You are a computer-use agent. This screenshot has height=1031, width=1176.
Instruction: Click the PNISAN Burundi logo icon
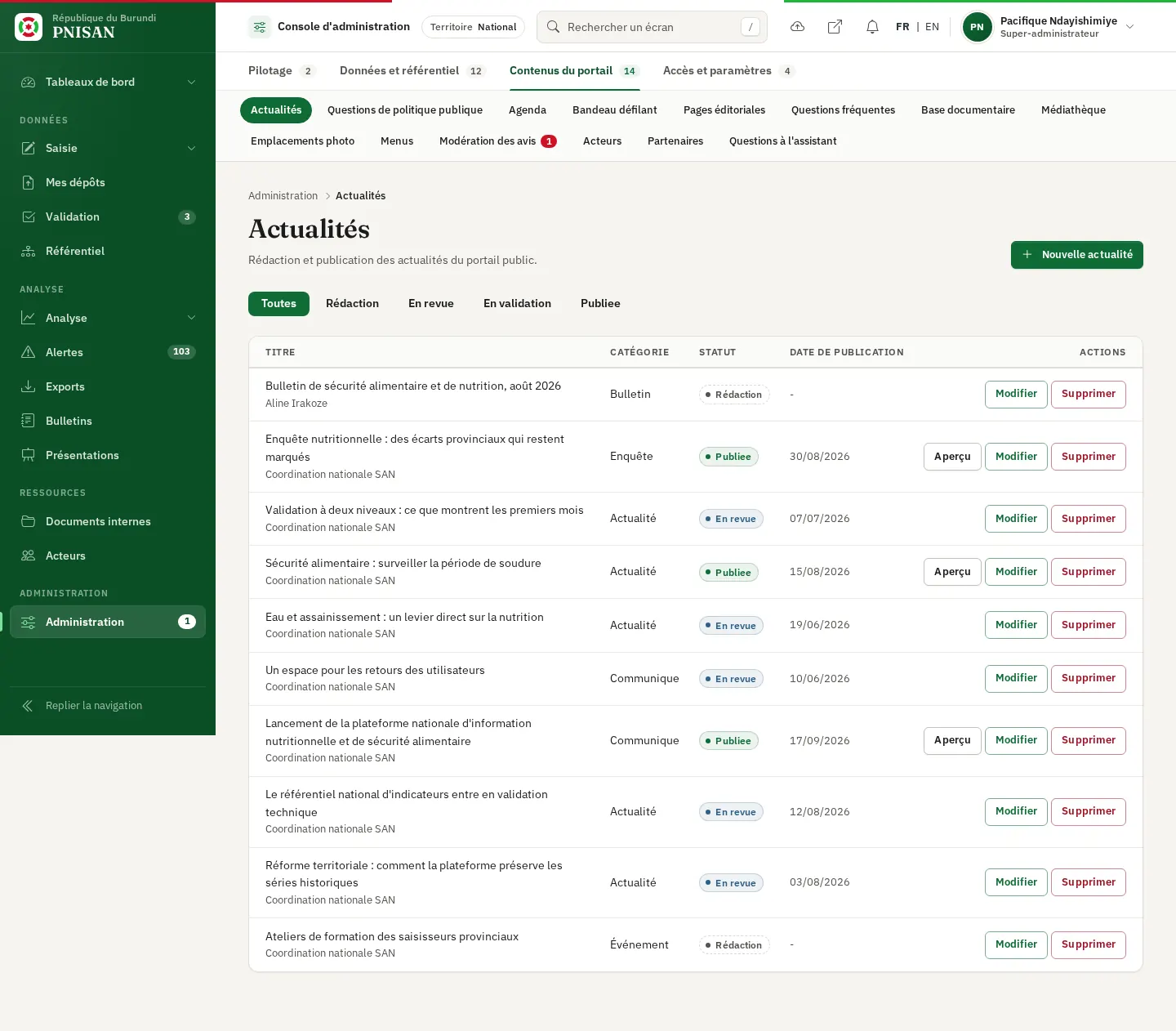pyautogui.click(x=29, y=27)
